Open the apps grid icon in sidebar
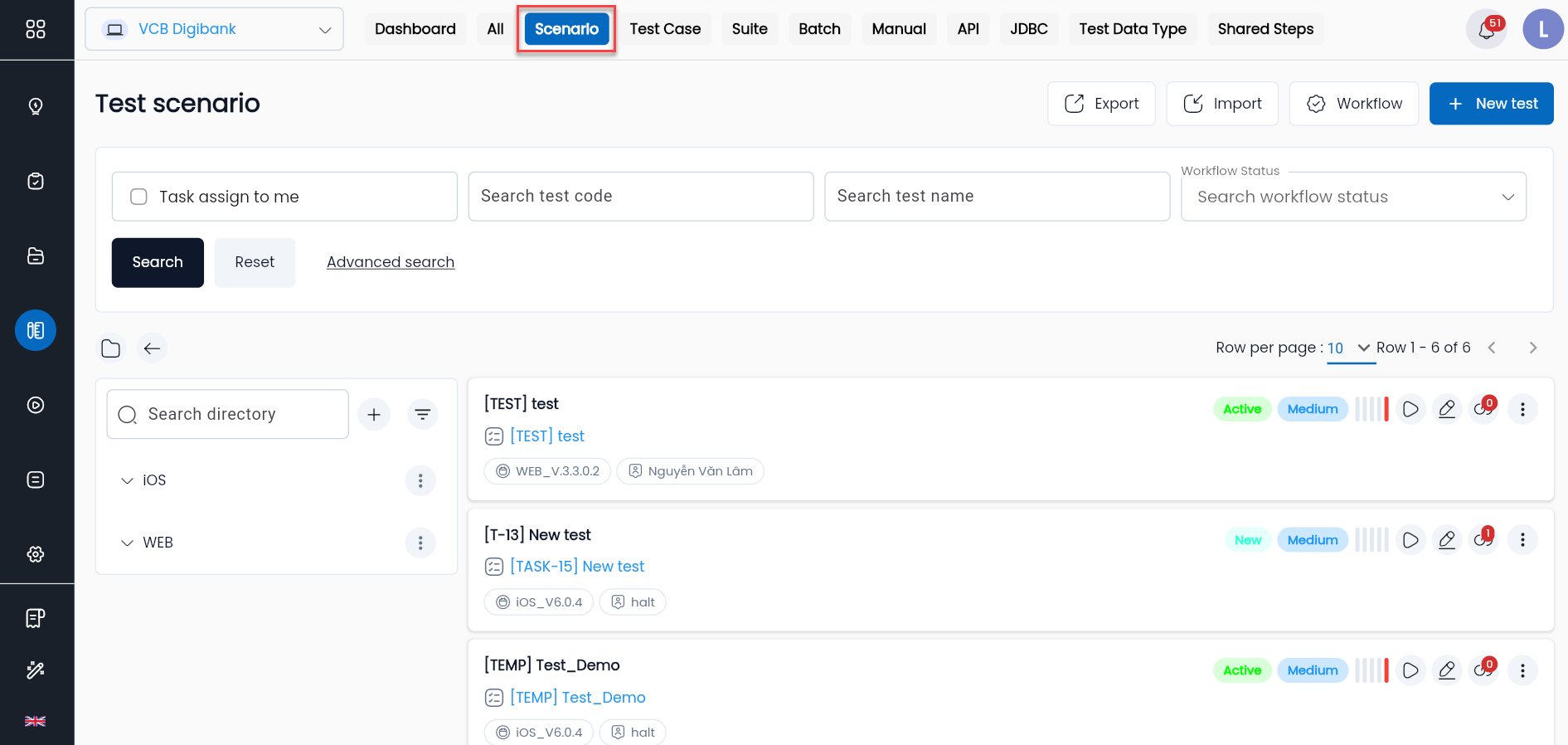 [36, 29]
